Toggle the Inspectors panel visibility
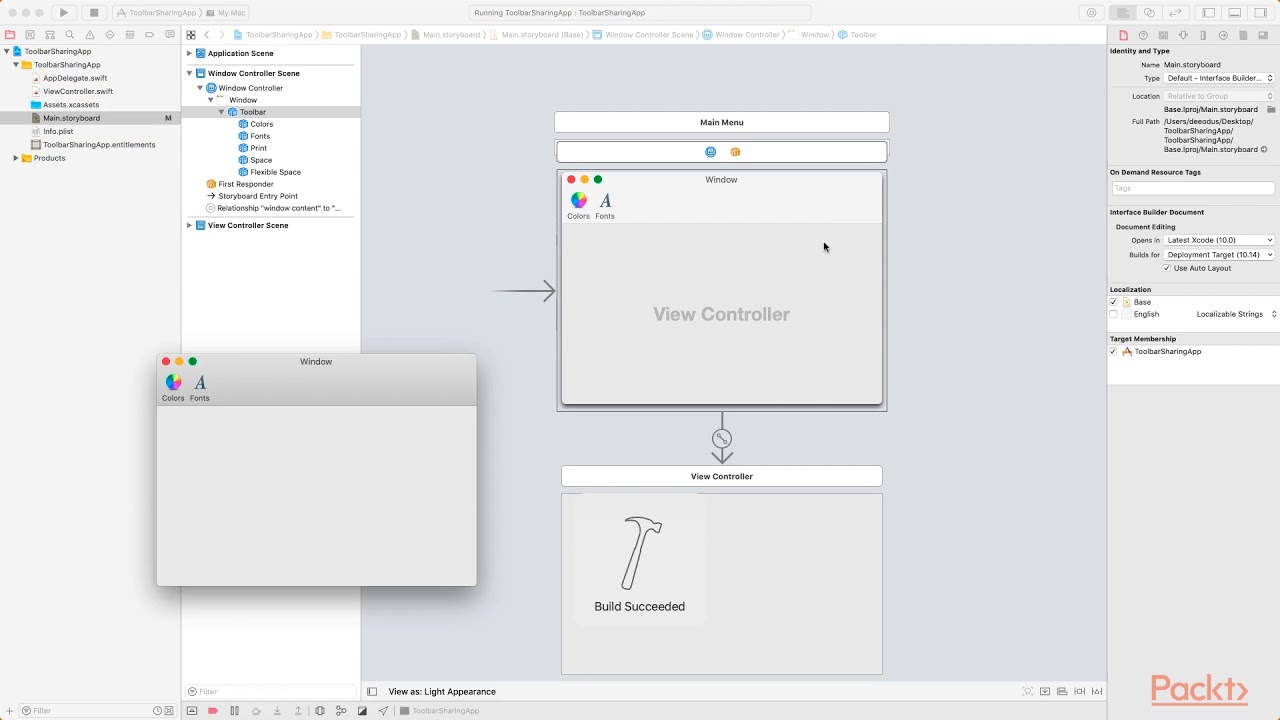Viewport: 1280px width, 720px height. pyautogui.click(x=1260, y=13)
